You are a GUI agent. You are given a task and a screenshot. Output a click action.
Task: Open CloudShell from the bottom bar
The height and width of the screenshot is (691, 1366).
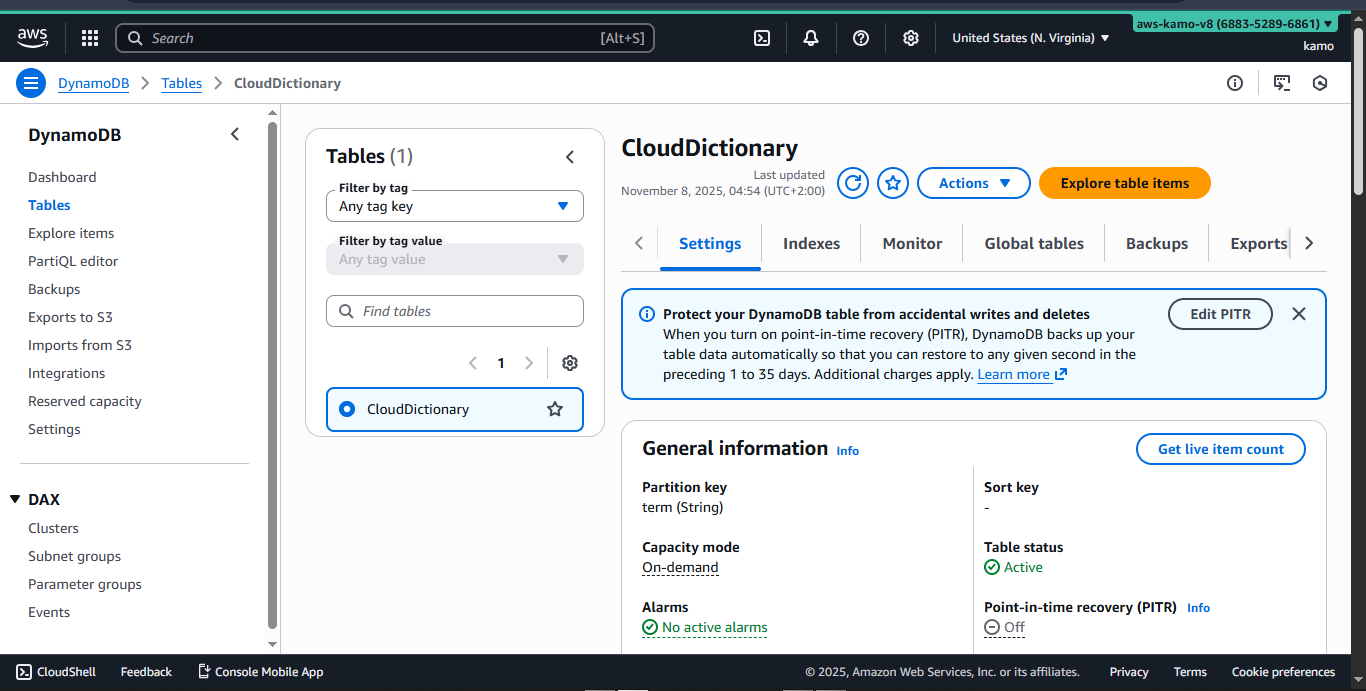coord(55,671)
